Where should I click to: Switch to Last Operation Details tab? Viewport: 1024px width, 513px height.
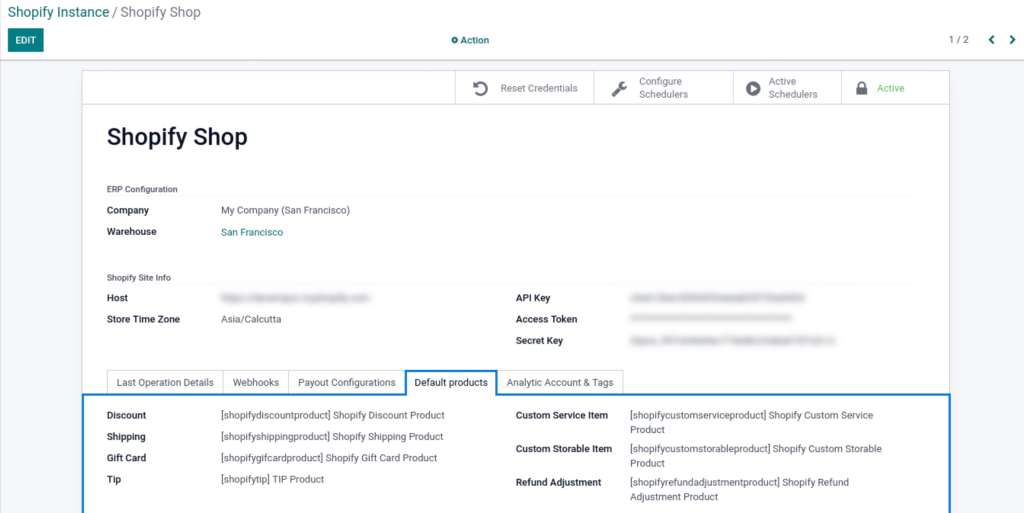point(165,382)
